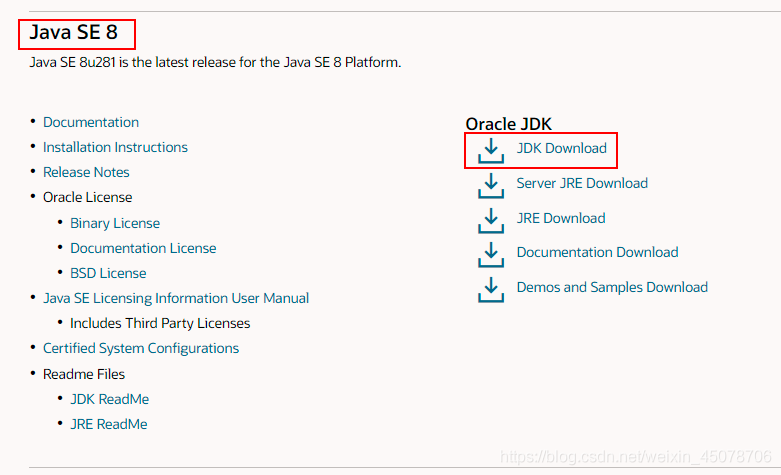Viewport: 781px width, 475px height.
Task: Open the JDK ReadMe link
Action: pyautogui.click(x=110, y=399)
